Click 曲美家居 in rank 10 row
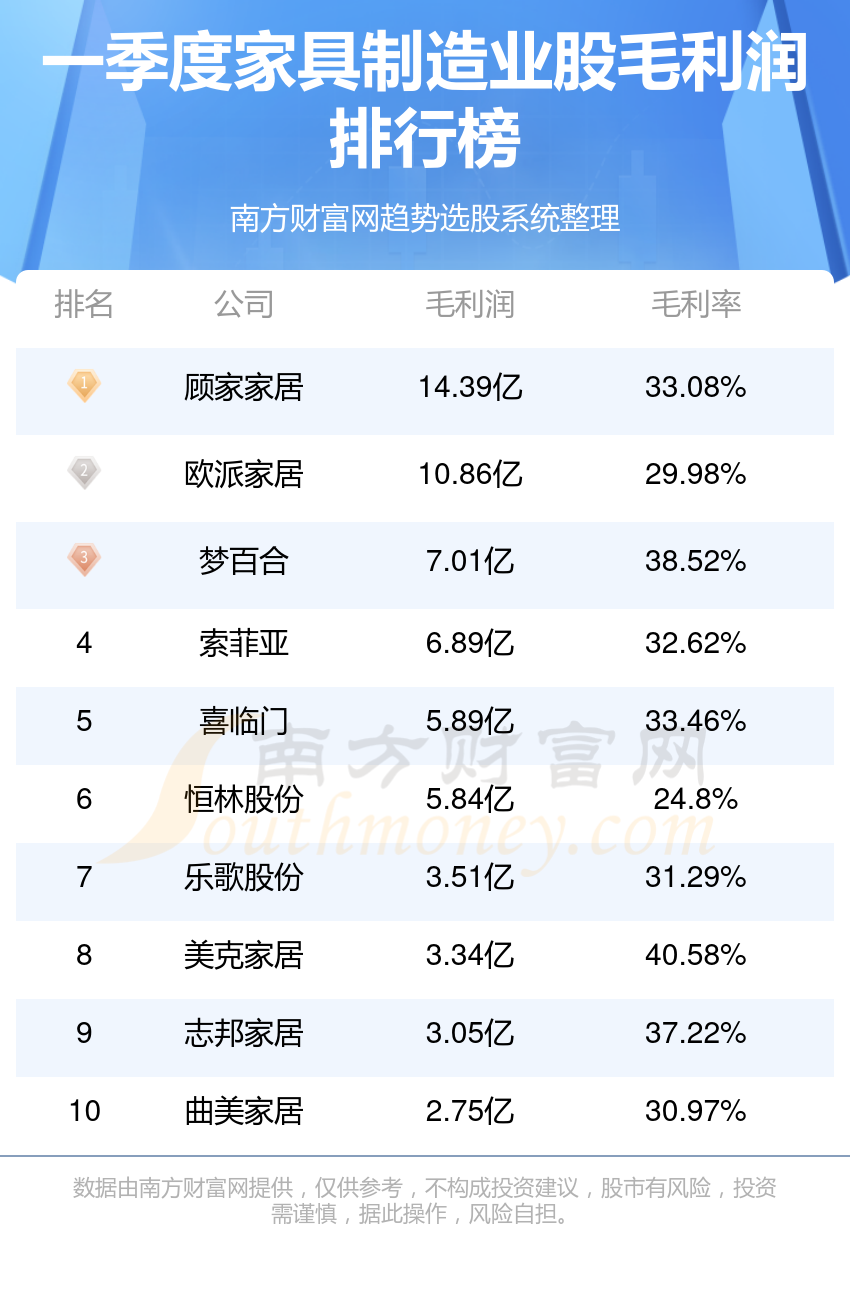This screenshot has width=850, height=1300. pyautogui.click(x=244, y=1111)
